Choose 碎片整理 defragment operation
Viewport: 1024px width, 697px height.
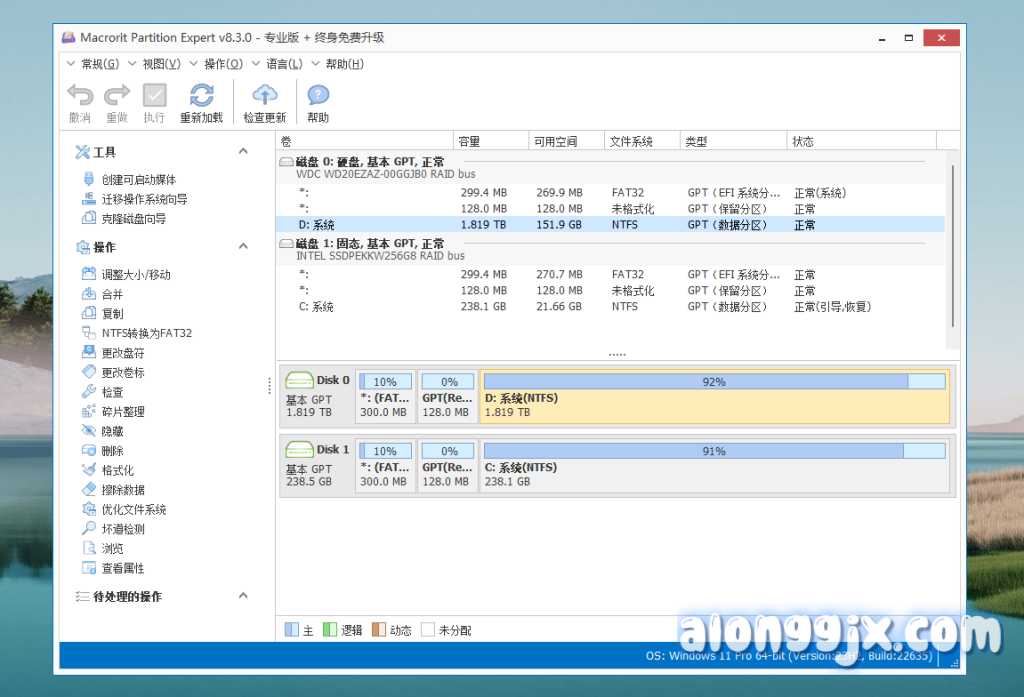coord(122,412)
